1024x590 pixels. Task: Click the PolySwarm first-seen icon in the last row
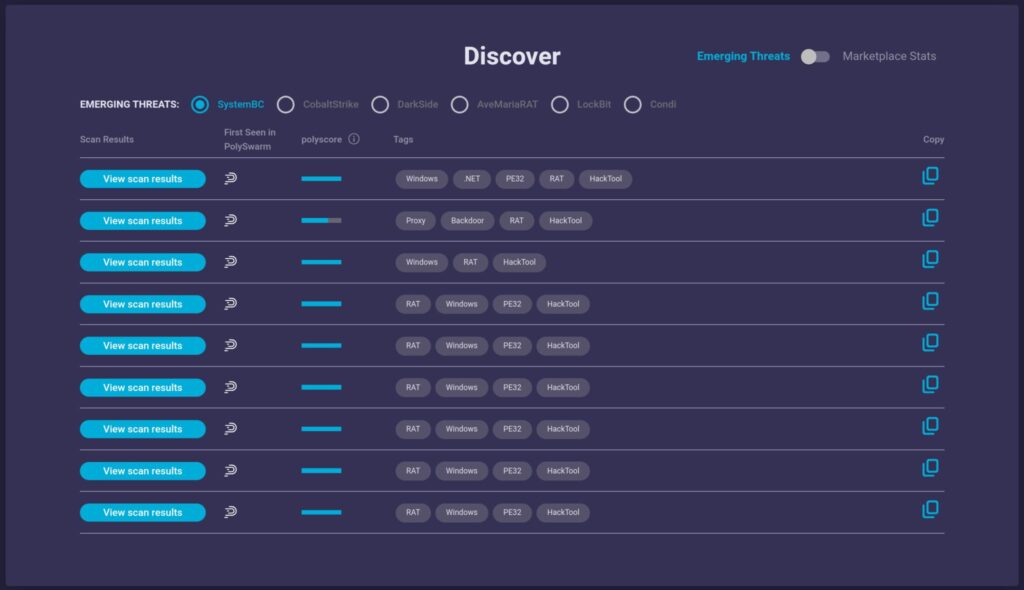(x=230, y=512)
